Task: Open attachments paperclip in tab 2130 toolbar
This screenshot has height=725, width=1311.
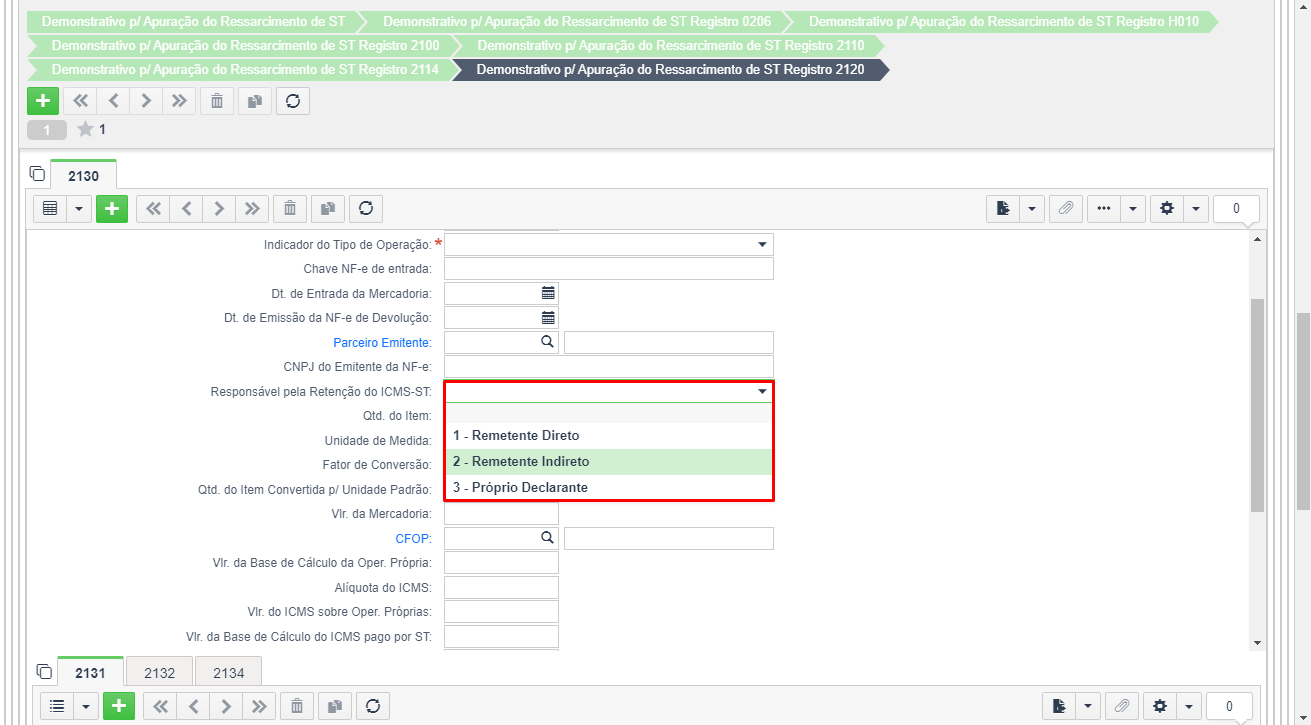Action: pyautogui.click(x=1066, y=208)
